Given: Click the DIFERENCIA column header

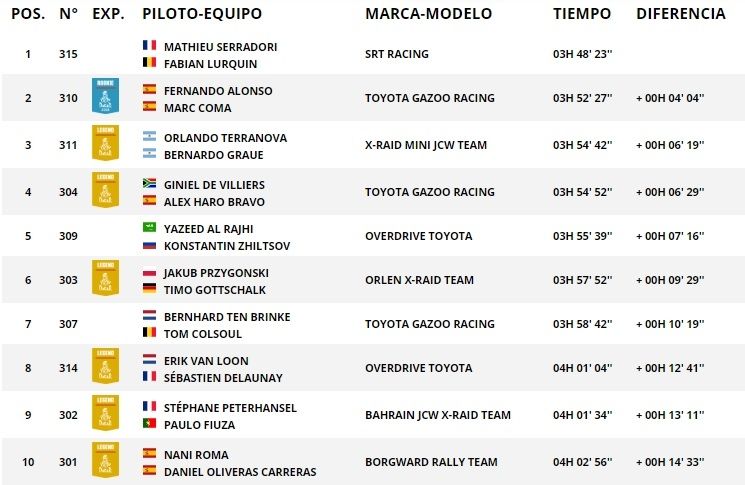Looking at the screenshot, I should point(681,14).
